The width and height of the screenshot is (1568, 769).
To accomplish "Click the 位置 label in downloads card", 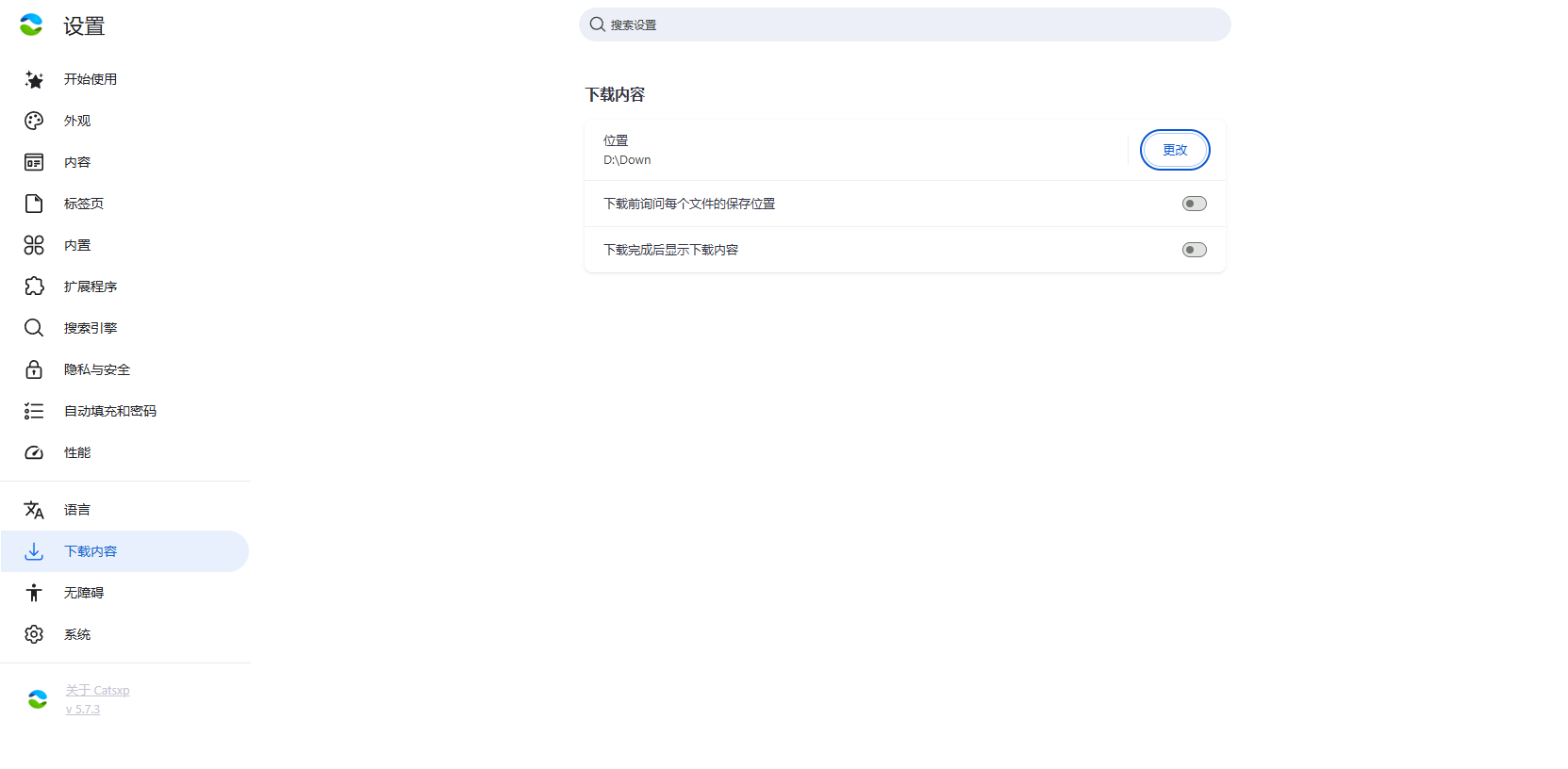I will pyautogui.click(x=616, y=140).
